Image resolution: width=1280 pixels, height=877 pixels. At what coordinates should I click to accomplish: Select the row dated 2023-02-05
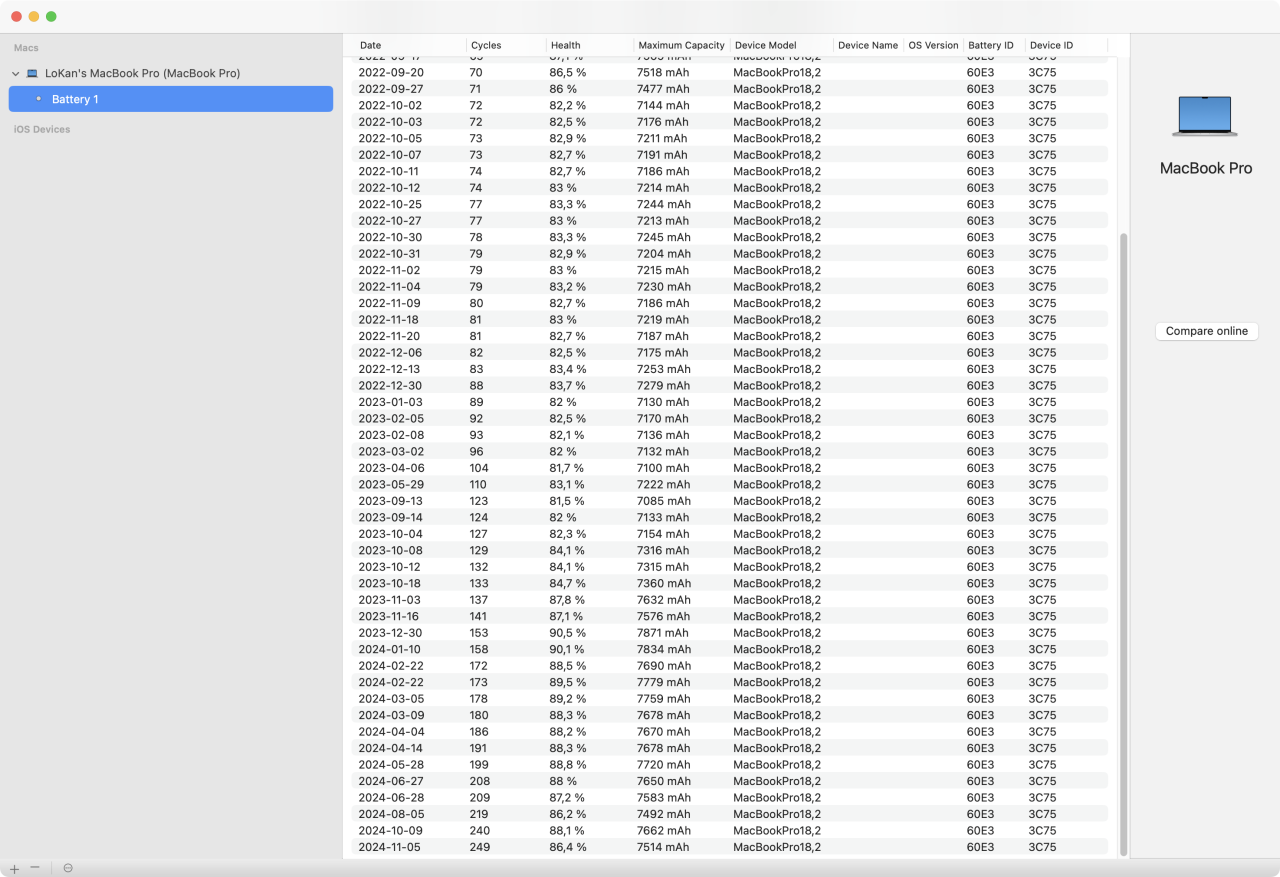point(731,418)
